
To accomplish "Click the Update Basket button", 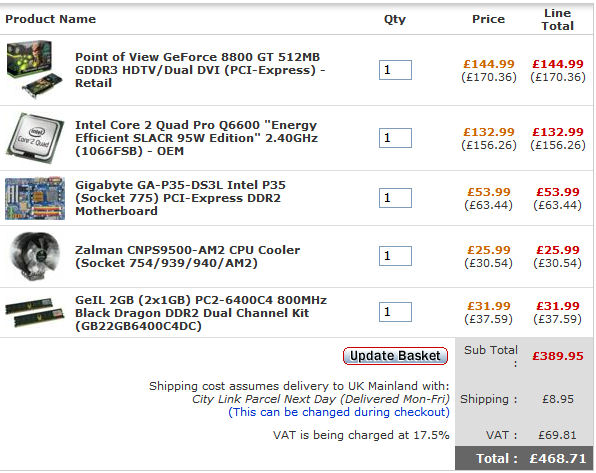I will [395, 356].
